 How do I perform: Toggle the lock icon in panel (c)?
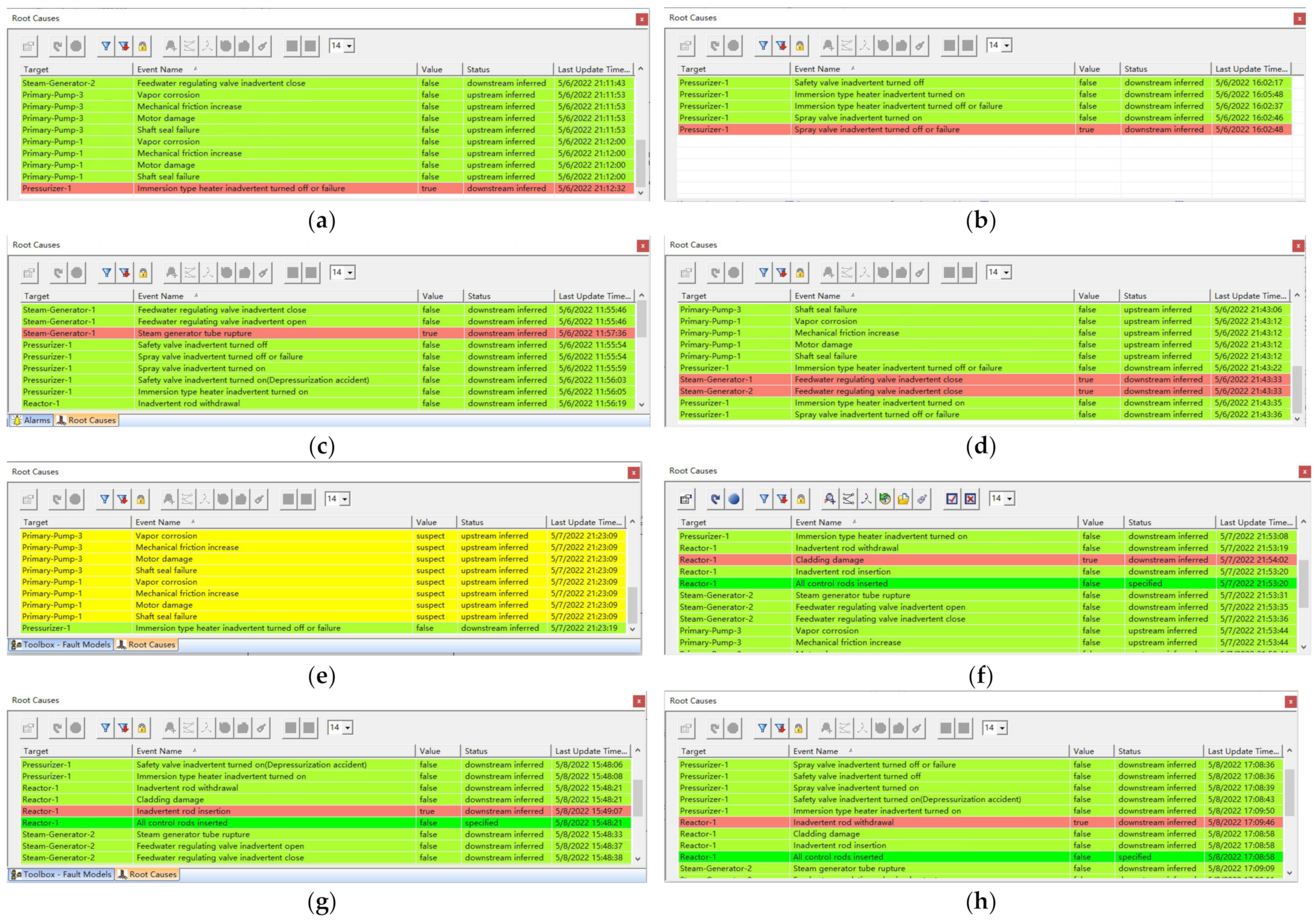click(143, 272)
